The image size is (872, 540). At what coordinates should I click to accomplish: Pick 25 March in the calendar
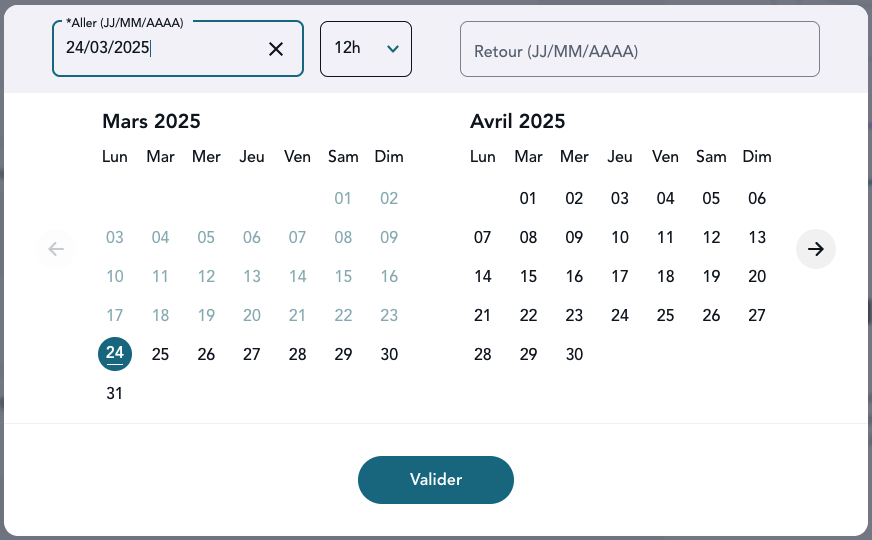pos(160,354)
